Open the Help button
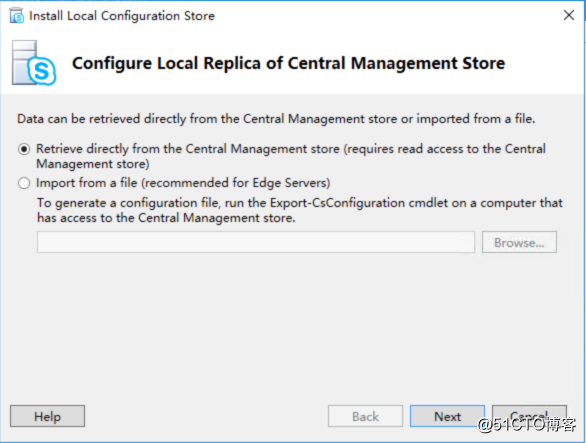Screen dimensions: 586x443 (x=47, y=416)
